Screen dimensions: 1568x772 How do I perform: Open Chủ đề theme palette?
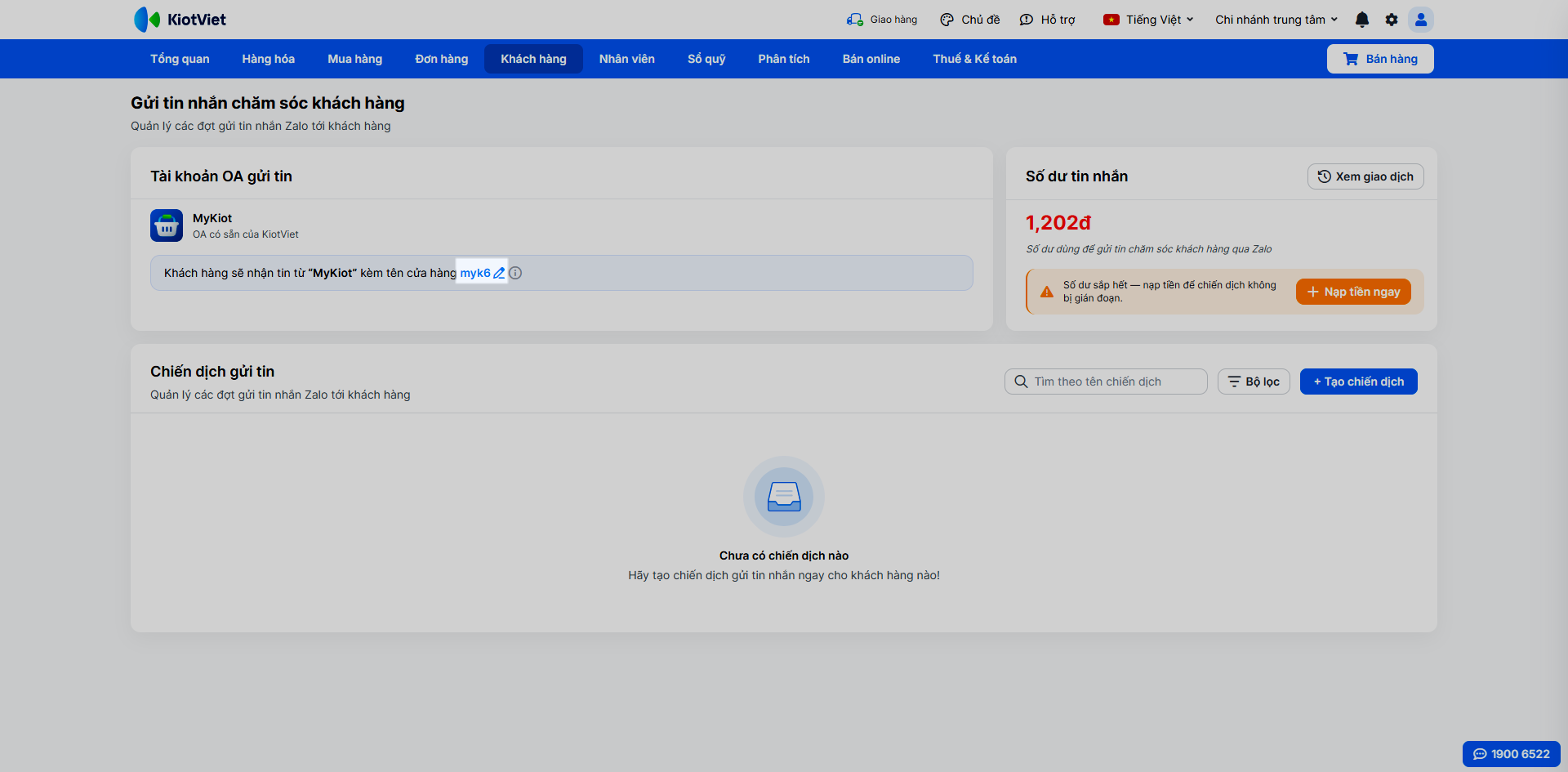point(970,20)
